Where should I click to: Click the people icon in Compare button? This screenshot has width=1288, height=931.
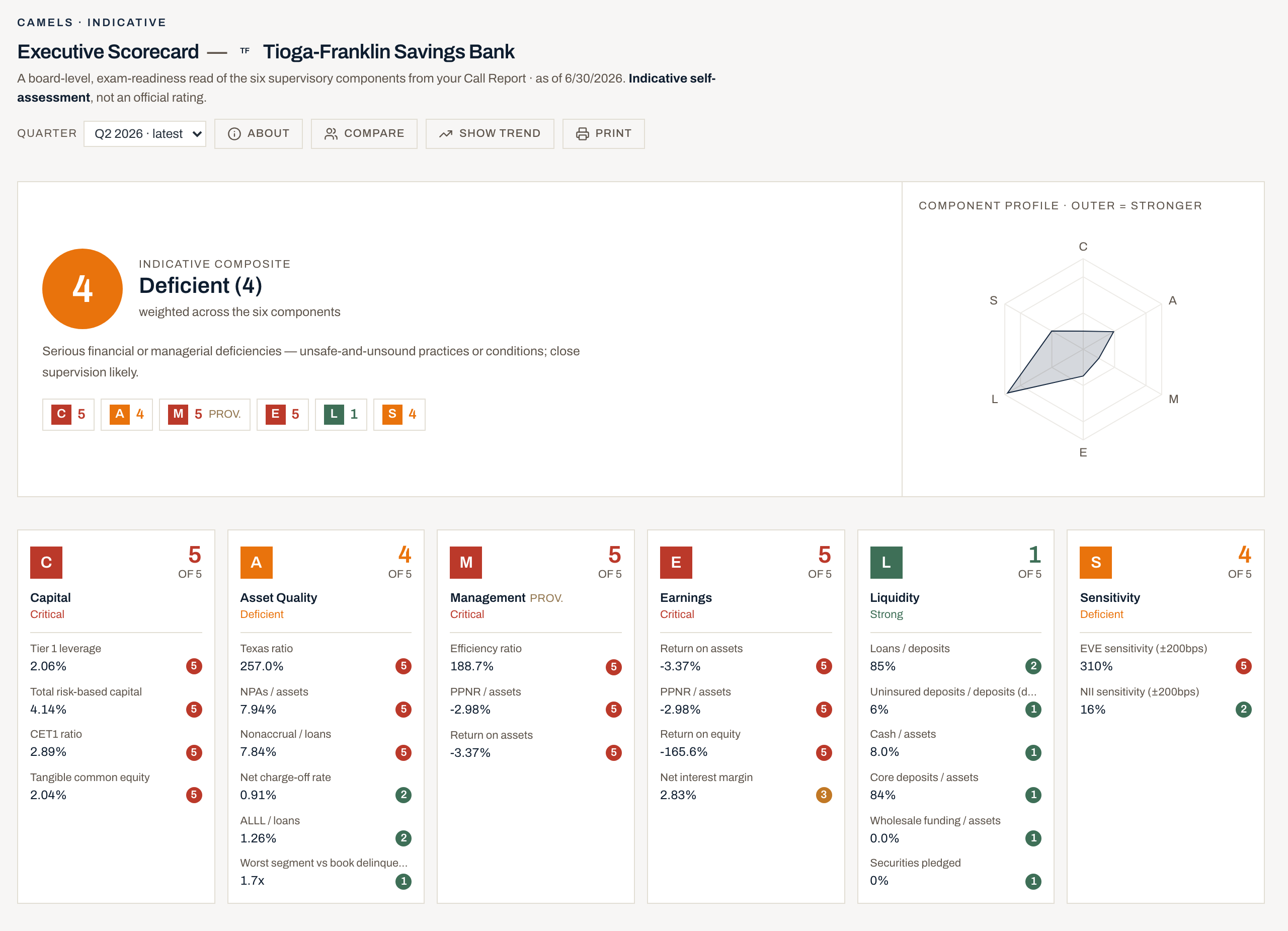coord(331,133)
